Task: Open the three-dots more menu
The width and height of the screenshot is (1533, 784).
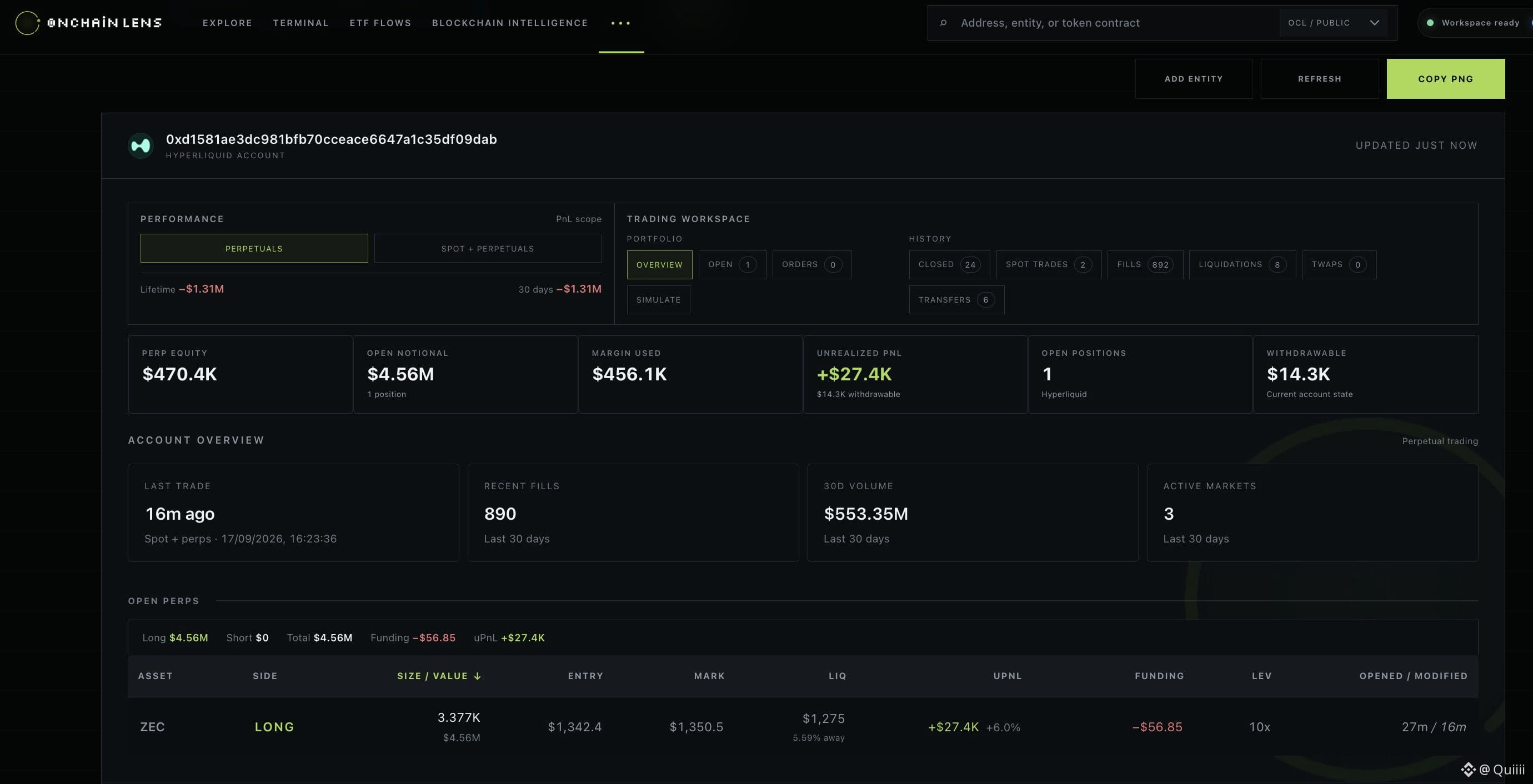Action: click(621, 23)
